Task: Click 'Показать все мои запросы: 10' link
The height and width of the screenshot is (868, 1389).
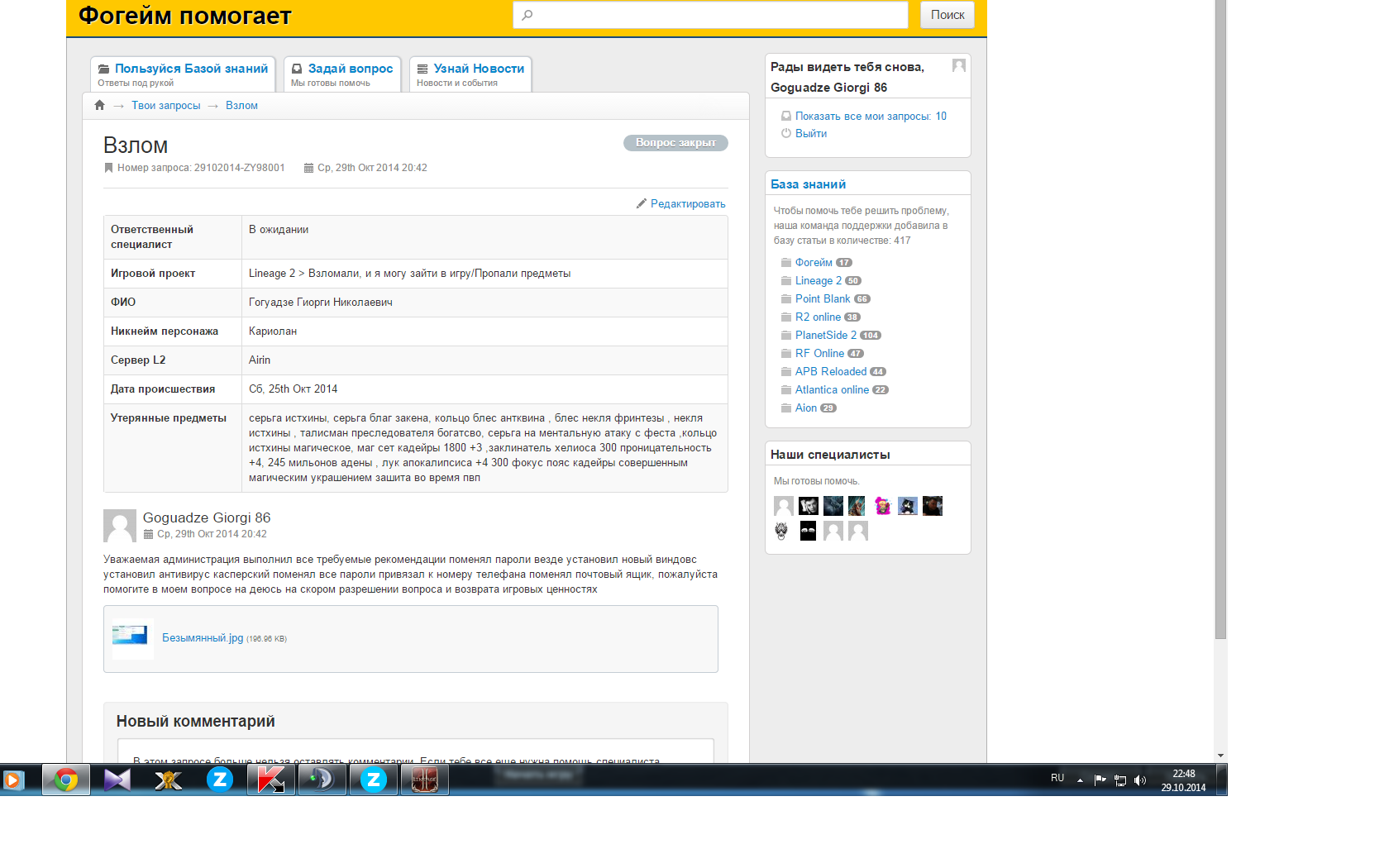Action: (871, 117)
